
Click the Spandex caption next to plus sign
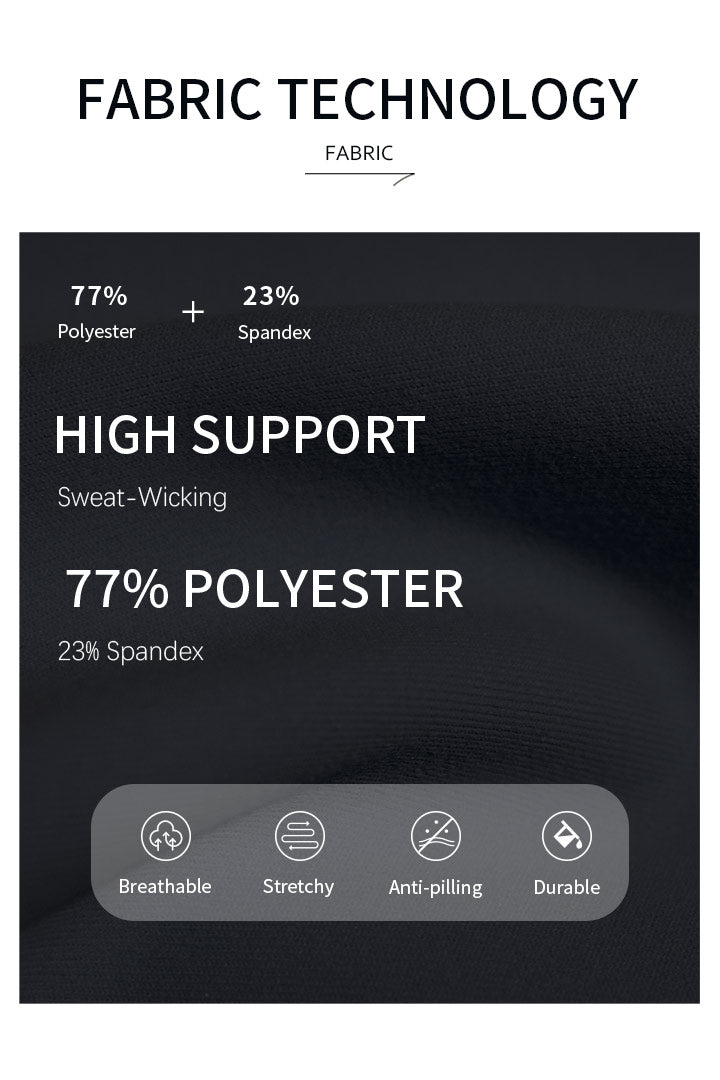click(274, 333)
